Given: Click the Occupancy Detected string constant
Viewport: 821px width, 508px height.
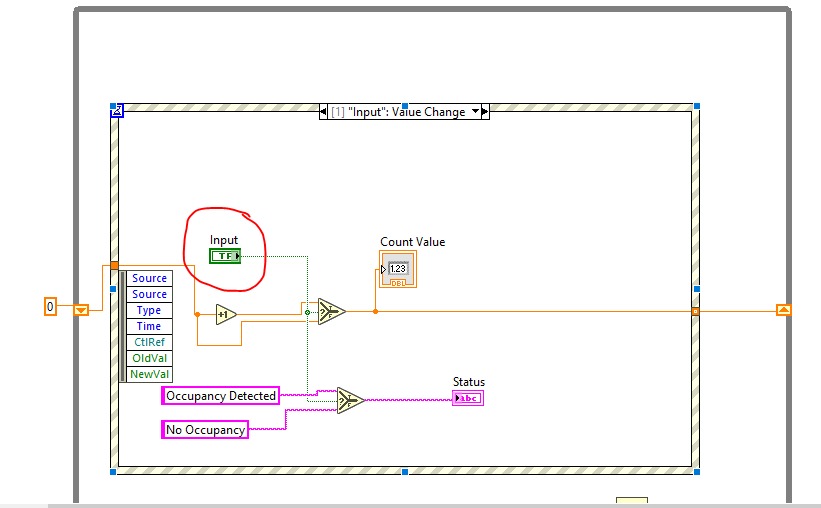Looking at the screenshot, I should tap(220, 396).
